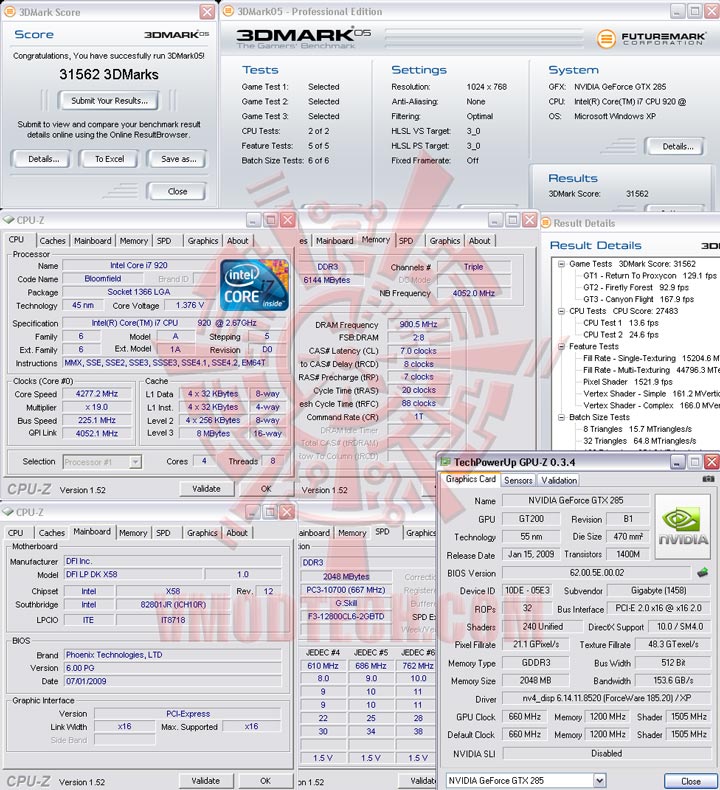The image size is (720, 790).
Task: Minimize the 3DMark05 Professional Edition window
Action: click(x=677, y=11)
